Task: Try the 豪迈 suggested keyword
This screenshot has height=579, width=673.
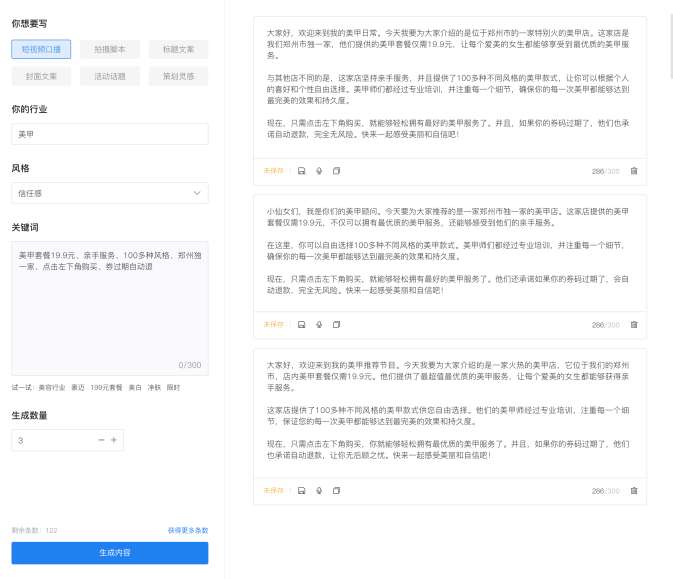Action: pos(78,388)
